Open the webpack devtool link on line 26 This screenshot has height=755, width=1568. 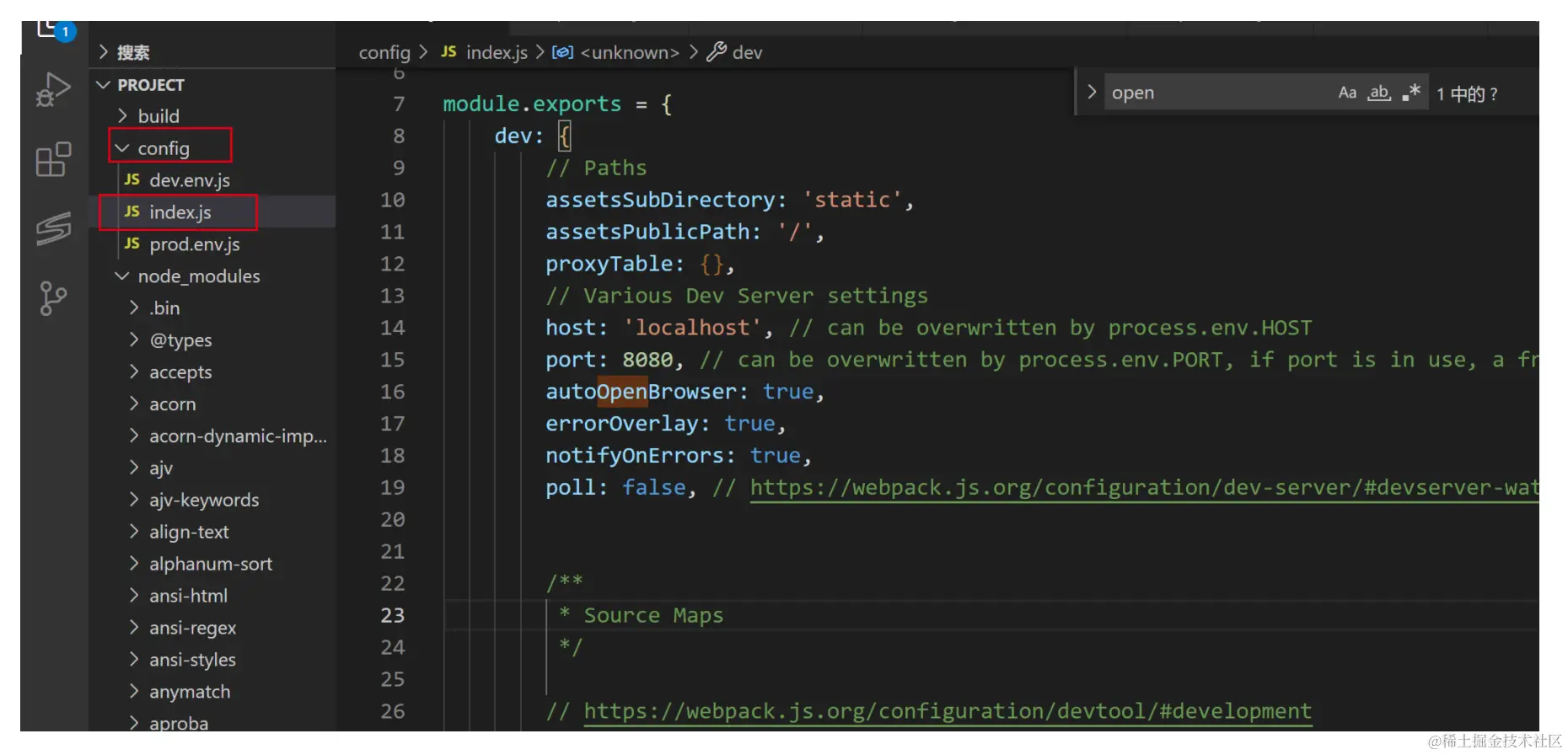(948, 712)
